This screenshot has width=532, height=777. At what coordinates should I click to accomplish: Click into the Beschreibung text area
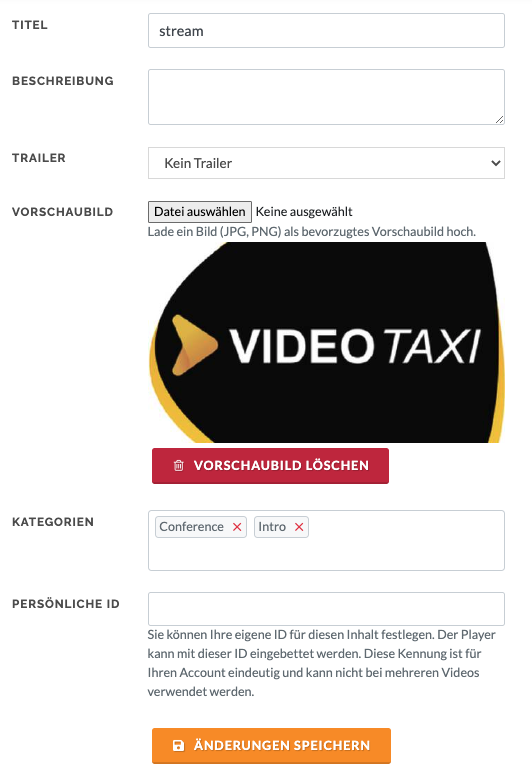(x=326, y=97)
